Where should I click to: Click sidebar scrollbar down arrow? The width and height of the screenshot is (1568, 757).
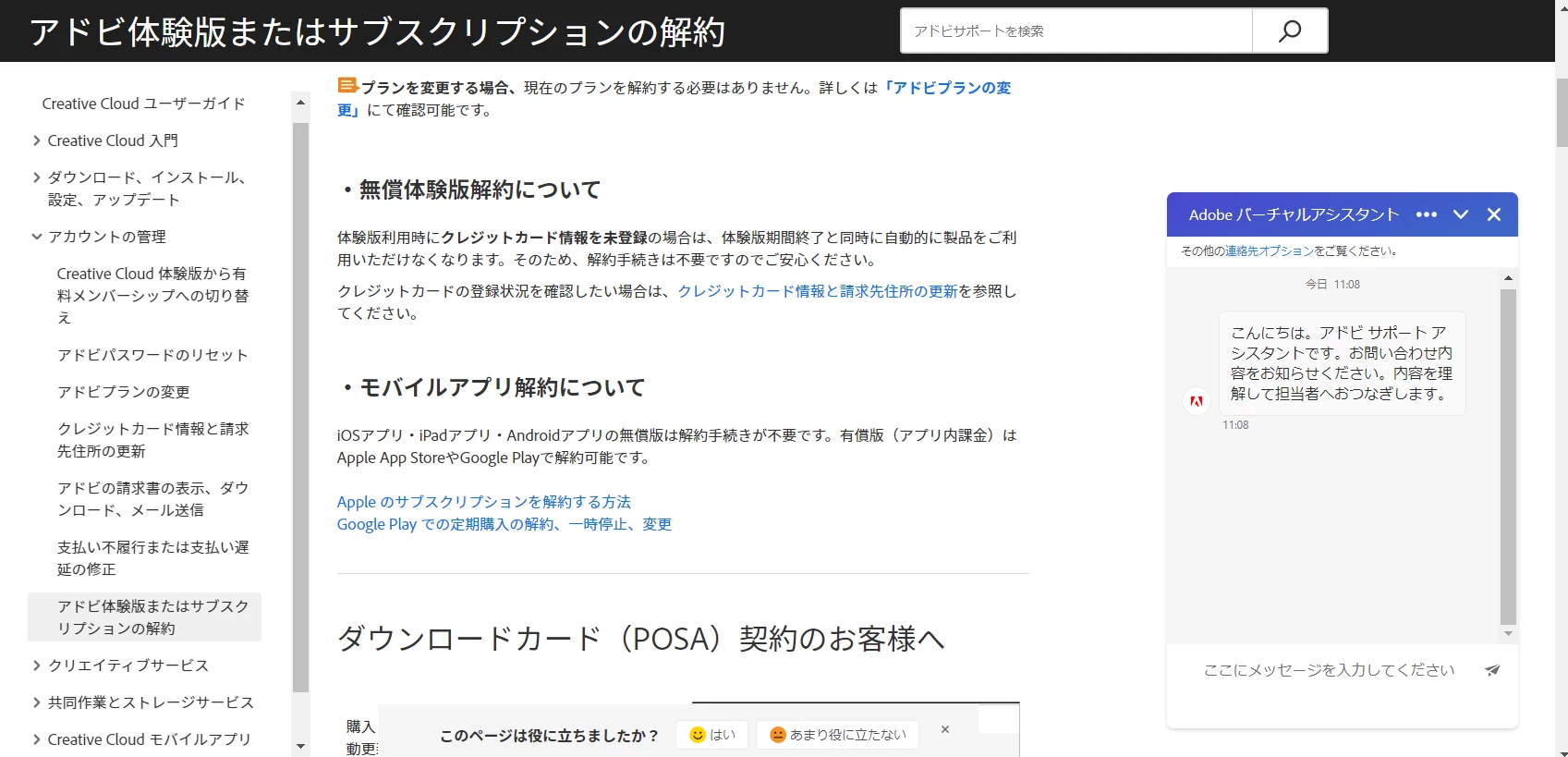(300, 746)
